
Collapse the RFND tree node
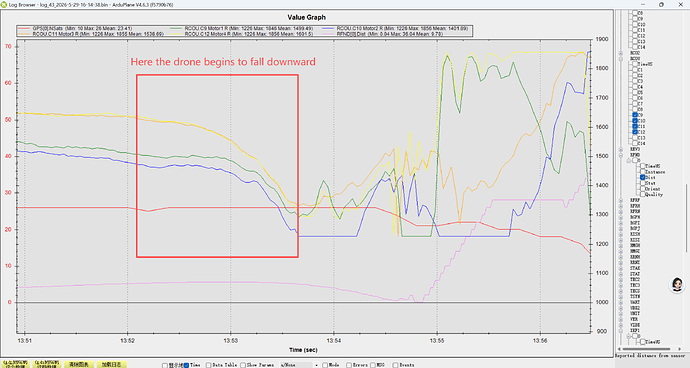click(621, 155)
